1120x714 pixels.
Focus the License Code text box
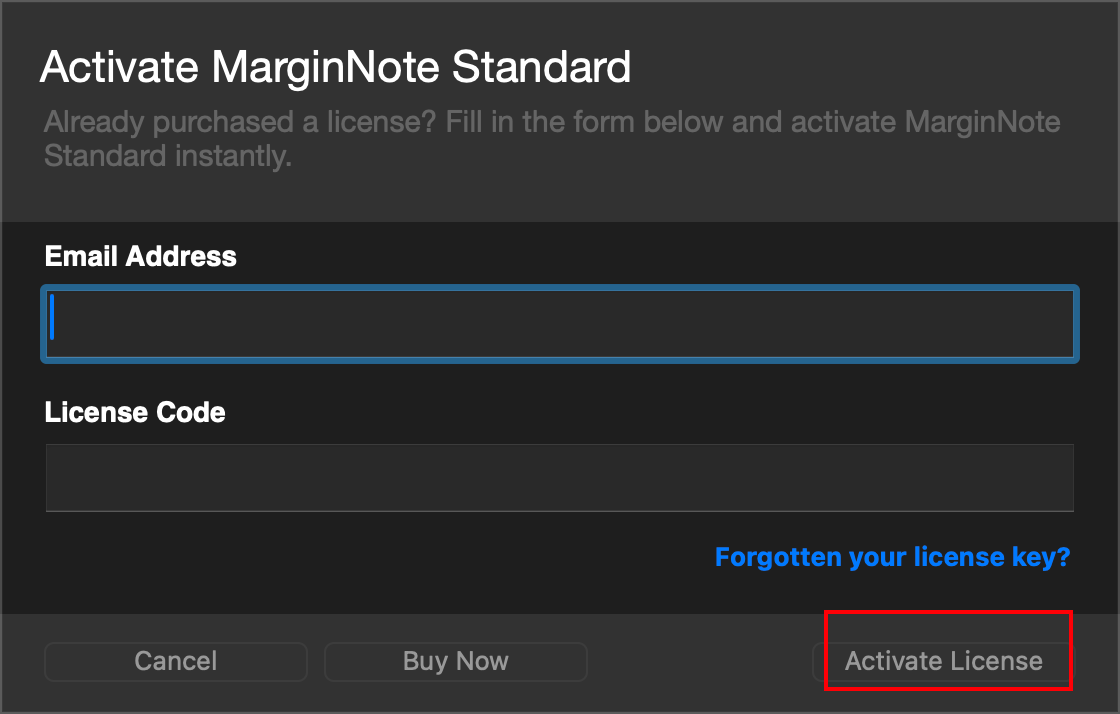(559, 478)
